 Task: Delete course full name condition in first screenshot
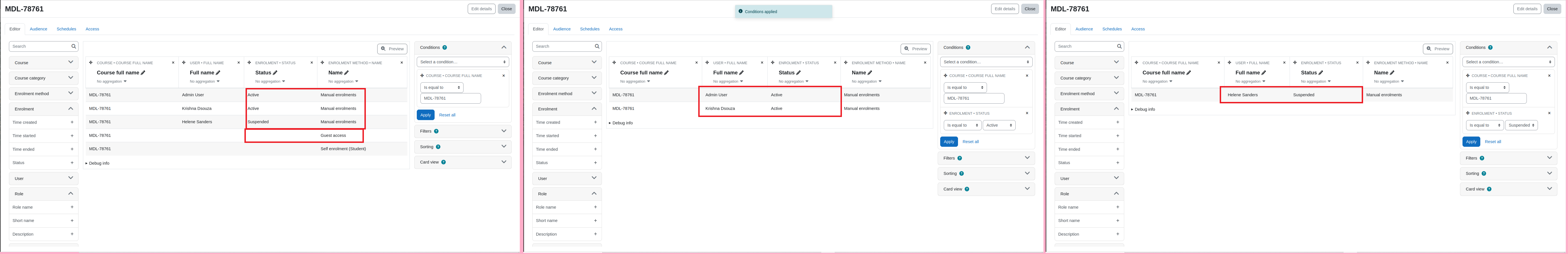click(x=503, y=75)
